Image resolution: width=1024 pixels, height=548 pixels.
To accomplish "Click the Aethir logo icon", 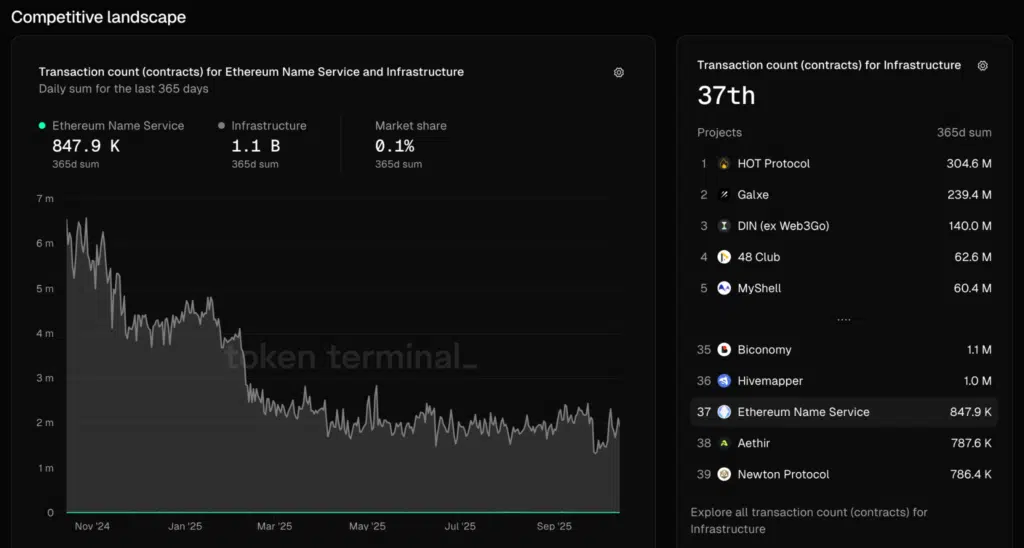I will click(724, 443).
